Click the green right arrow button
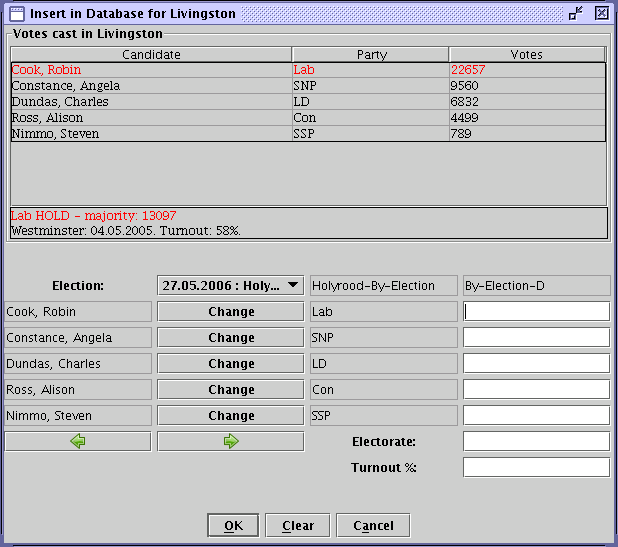 (x=231, y=441)
